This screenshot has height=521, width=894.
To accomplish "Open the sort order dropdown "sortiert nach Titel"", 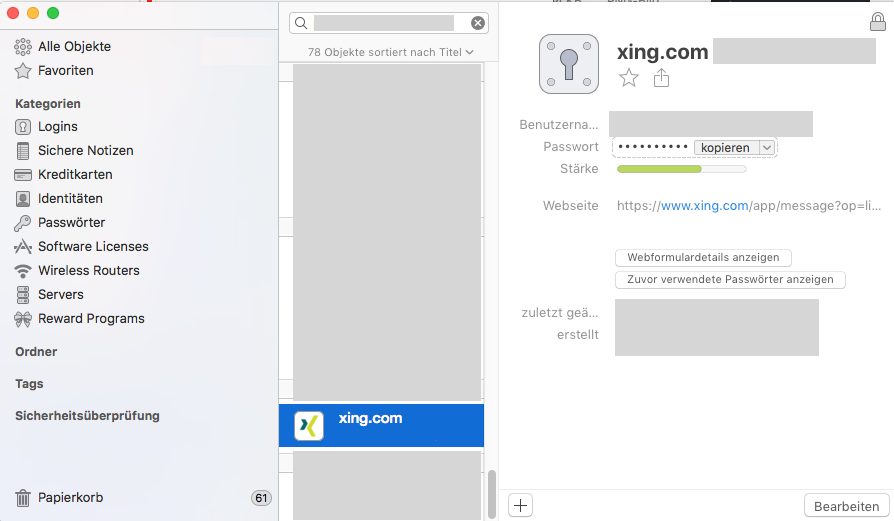I will 391,52.
